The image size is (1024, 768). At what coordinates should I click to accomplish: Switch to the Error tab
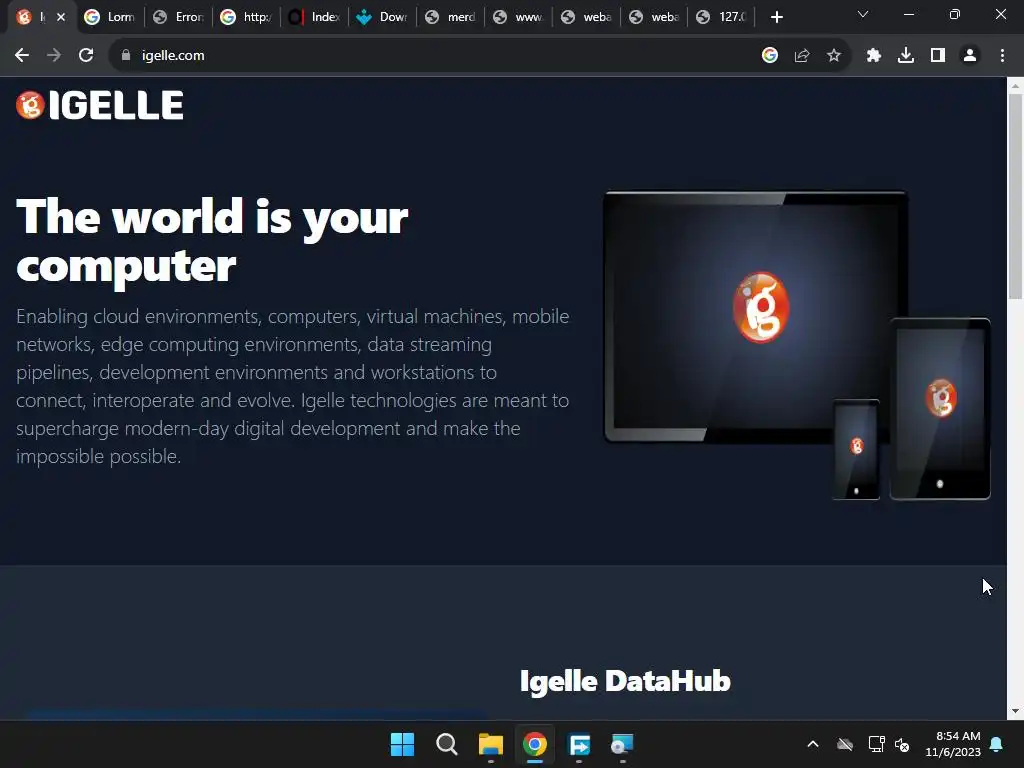(x=178, y=17)
